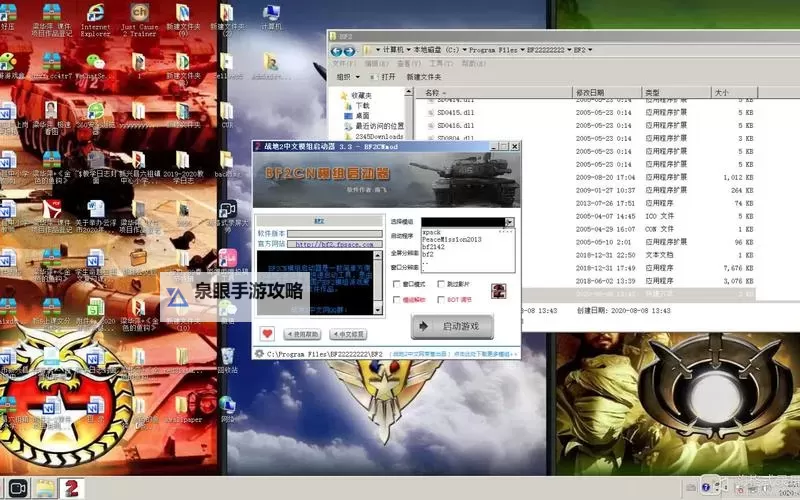Click the BF2 emblem icon beside the launcher checkboxes
Image resolution: width=800 pixels, height=500 pixels.
[498, 291]
